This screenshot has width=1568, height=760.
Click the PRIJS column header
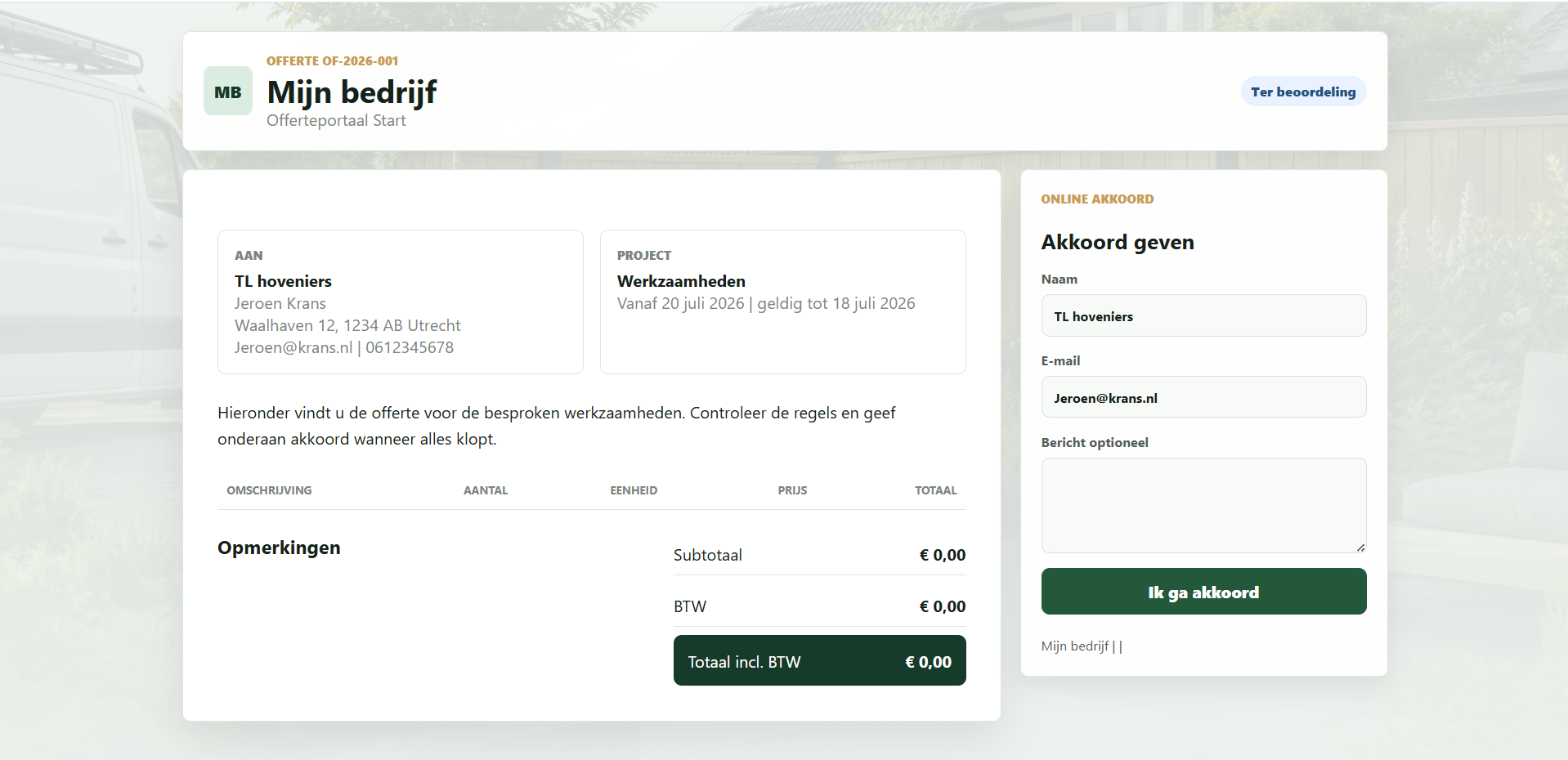point(792,490)
